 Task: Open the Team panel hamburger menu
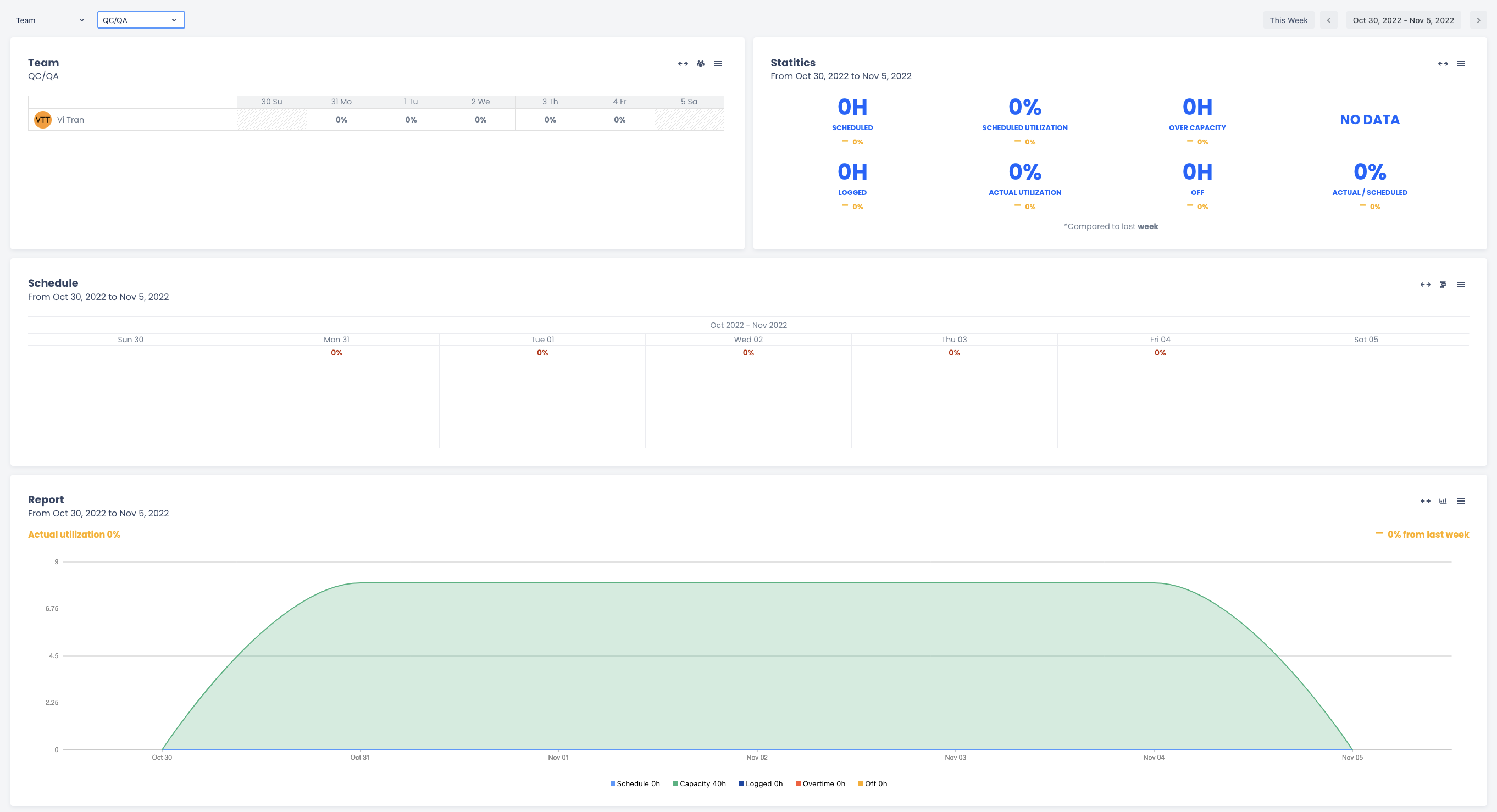point(718,64)
